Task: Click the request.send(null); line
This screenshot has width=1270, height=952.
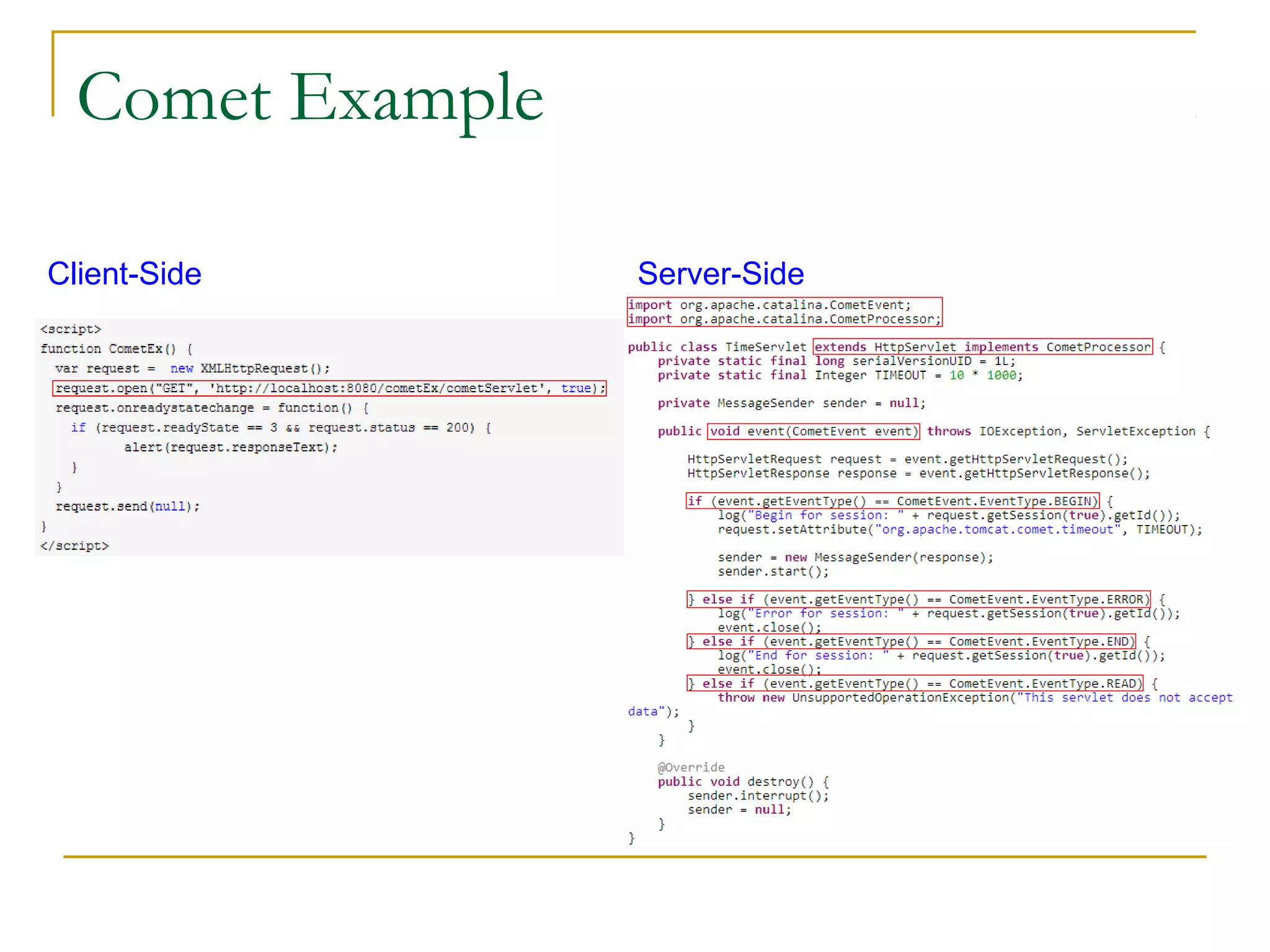Action: (128, 506)
